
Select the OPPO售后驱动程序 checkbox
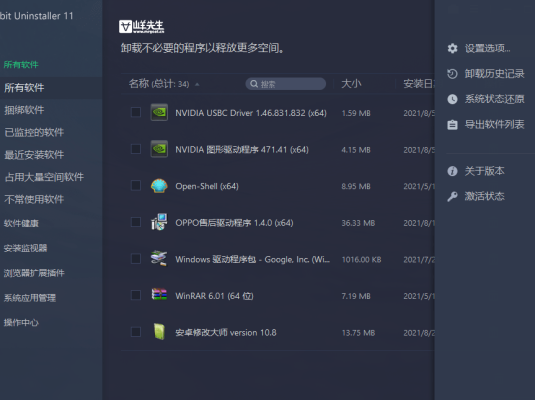tap(136, 222)
